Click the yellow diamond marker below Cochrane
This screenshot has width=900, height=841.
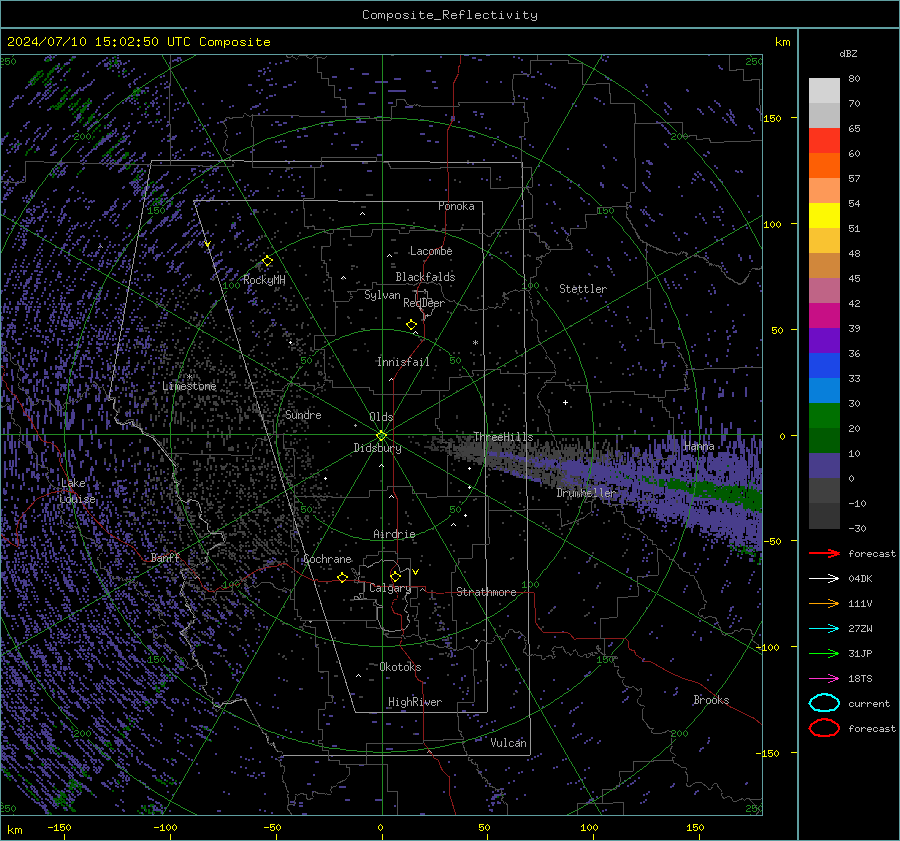tap(343, 578)
